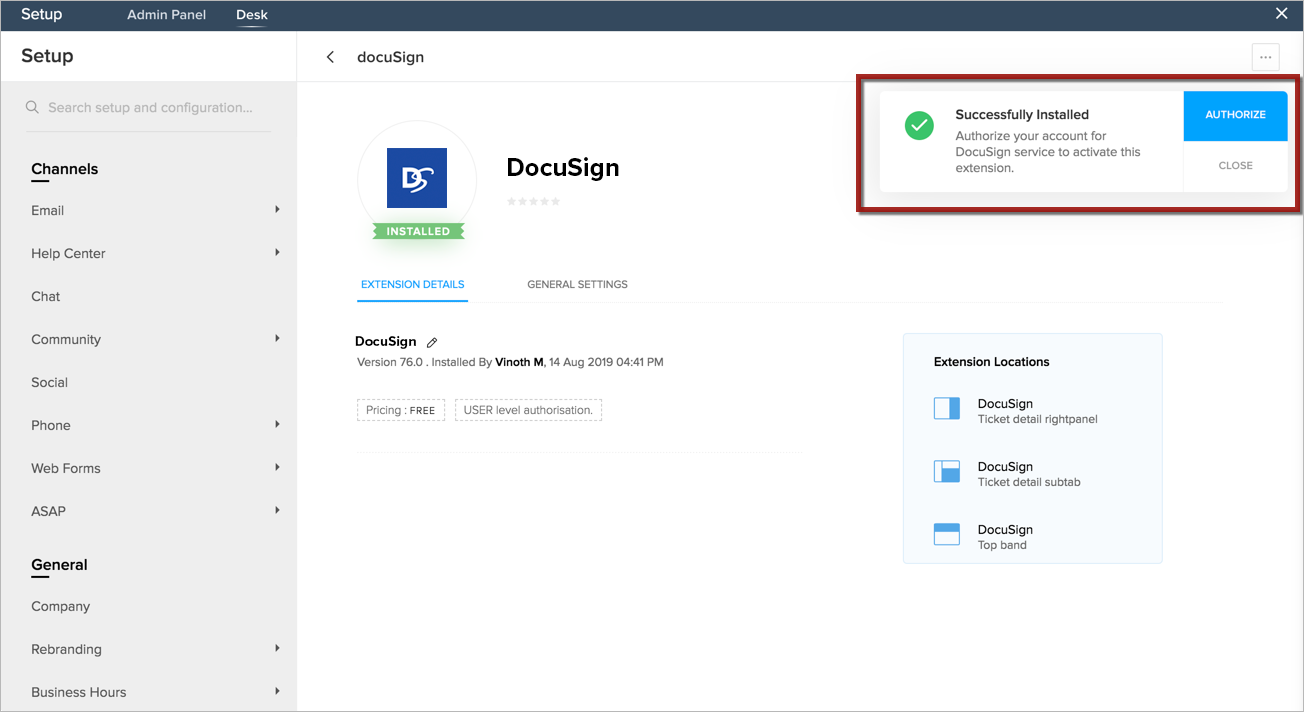The image size is (1304, 712).
Task: Open the Chat channel settings
Action: [46, 296]
